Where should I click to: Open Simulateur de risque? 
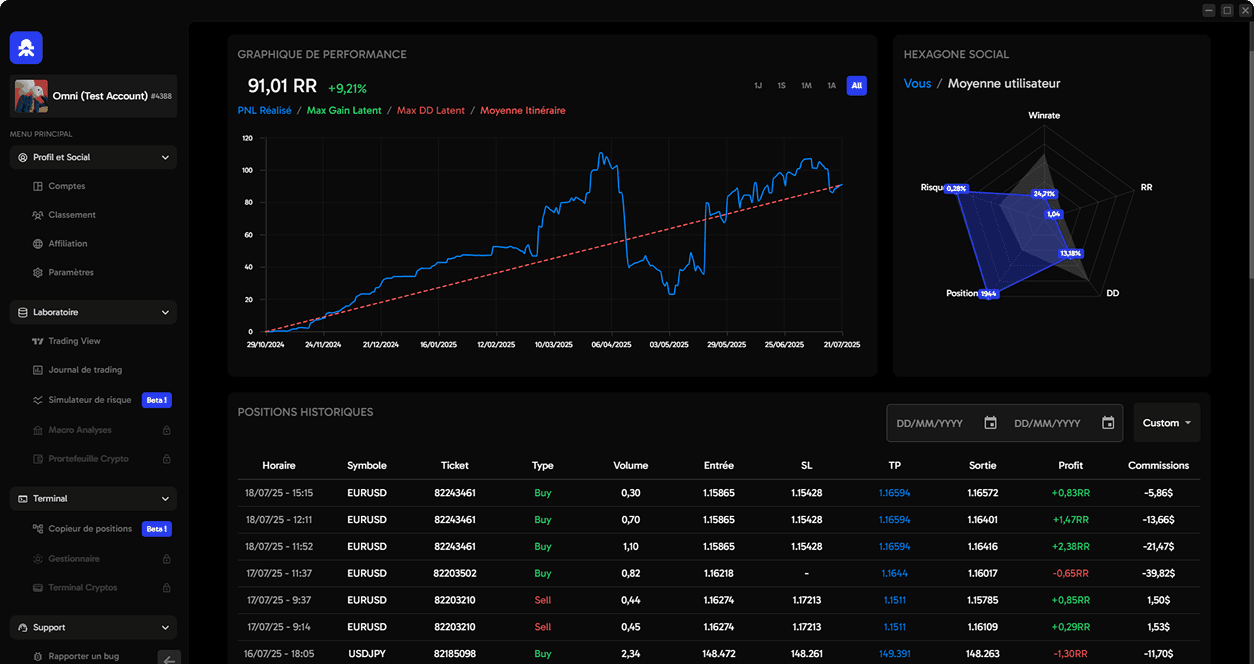[90, 400]
